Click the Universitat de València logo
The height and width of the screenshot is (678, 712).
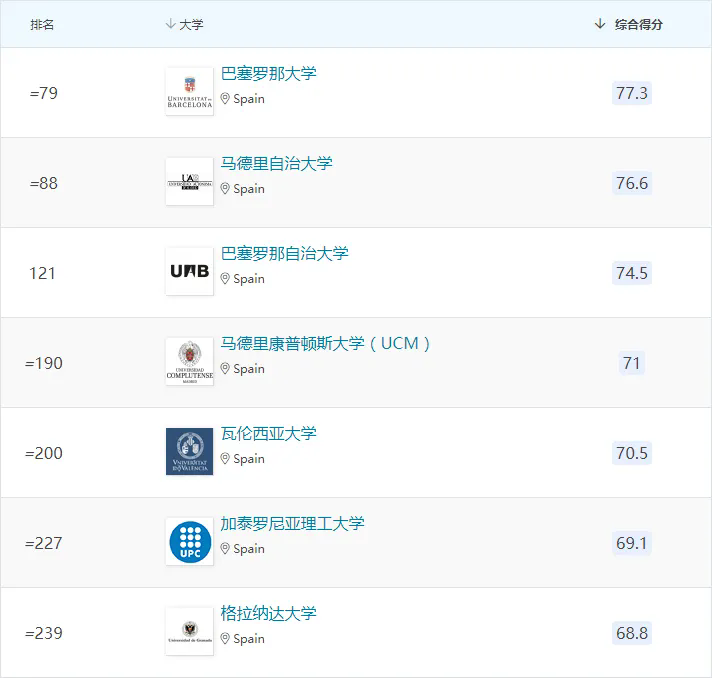click(x=189, y=451)
